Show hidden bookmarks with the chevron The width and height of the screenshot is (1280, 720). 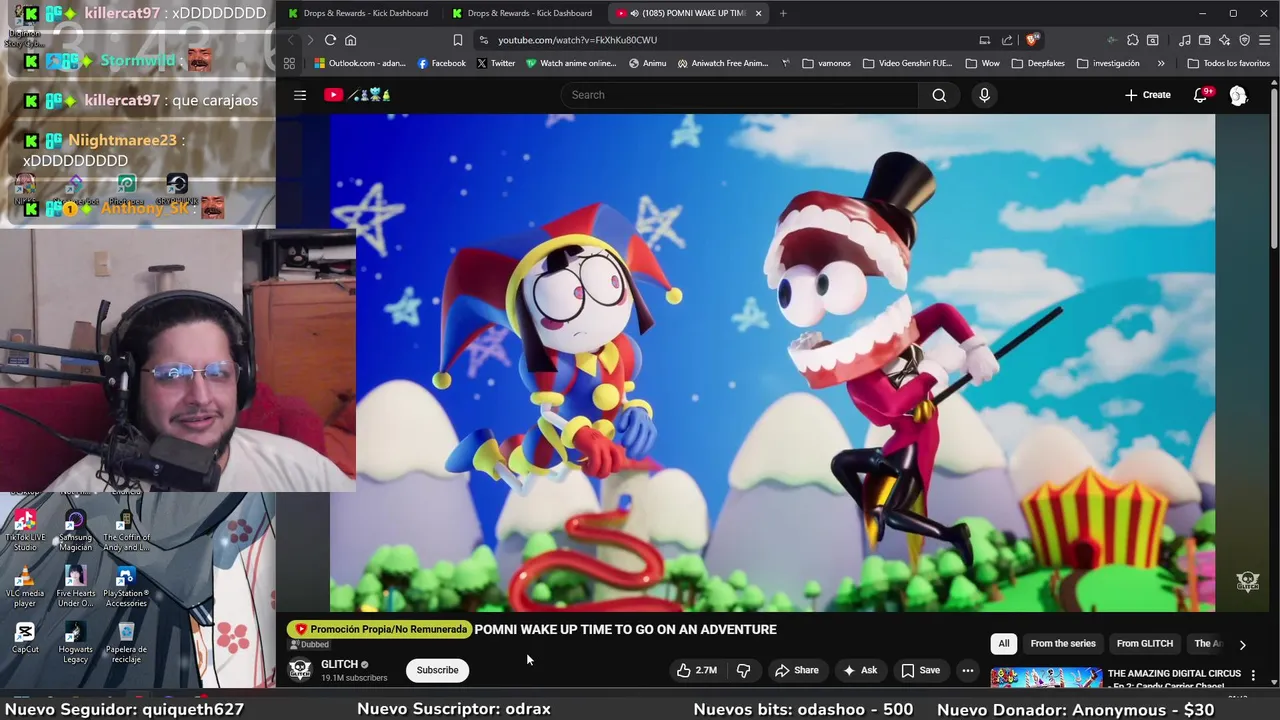1160,63
